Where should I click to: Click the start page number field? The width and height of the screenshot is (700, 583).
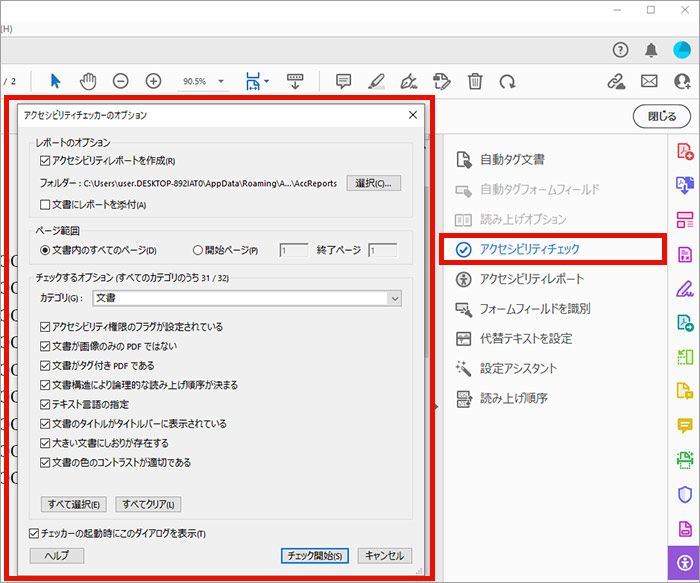pyautogui.click(x=293, y=250)
